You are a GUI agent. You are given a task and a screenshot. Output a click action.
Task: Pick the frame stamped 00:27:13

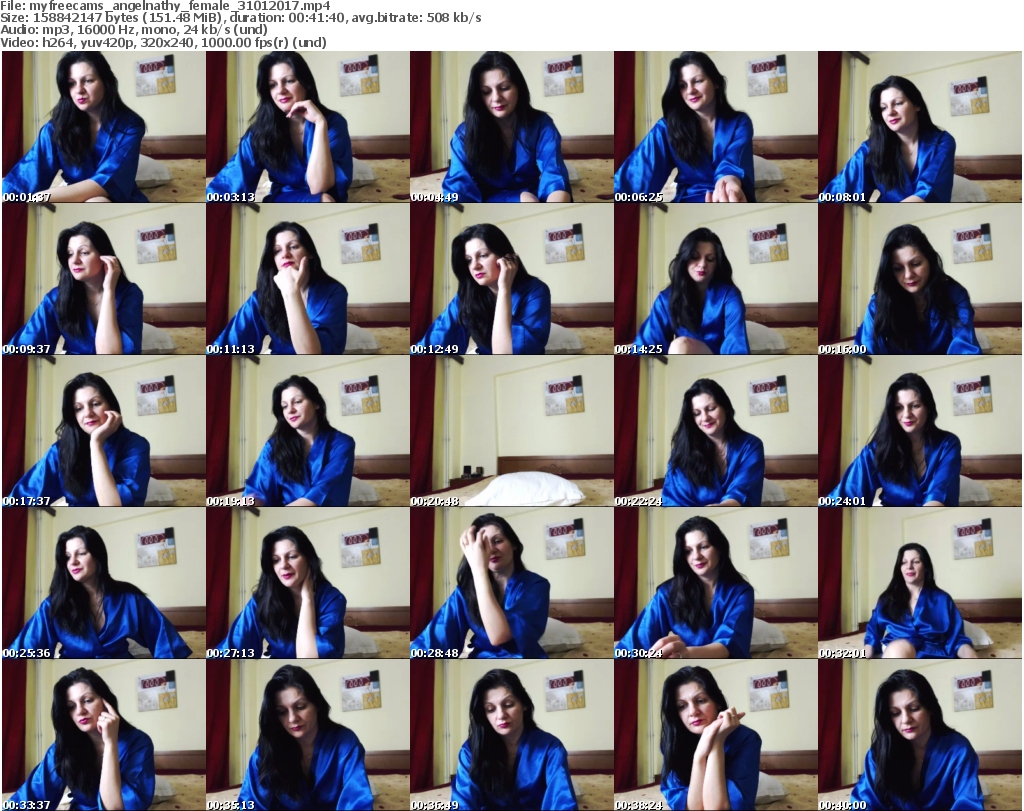308,583
